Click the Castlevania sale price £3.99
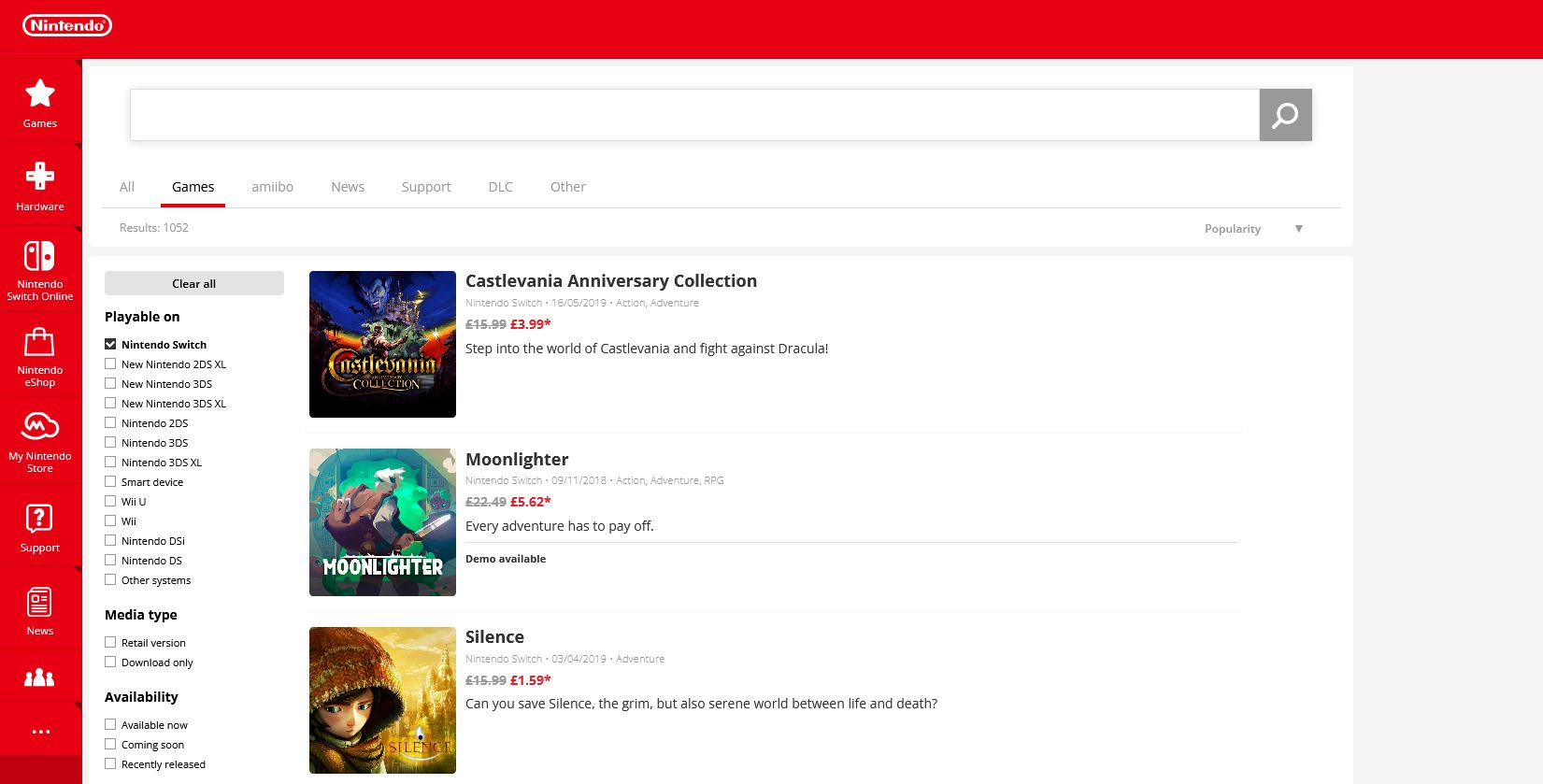The height and width of the screenshot is (784, 1543). click(x=531, y=324)
